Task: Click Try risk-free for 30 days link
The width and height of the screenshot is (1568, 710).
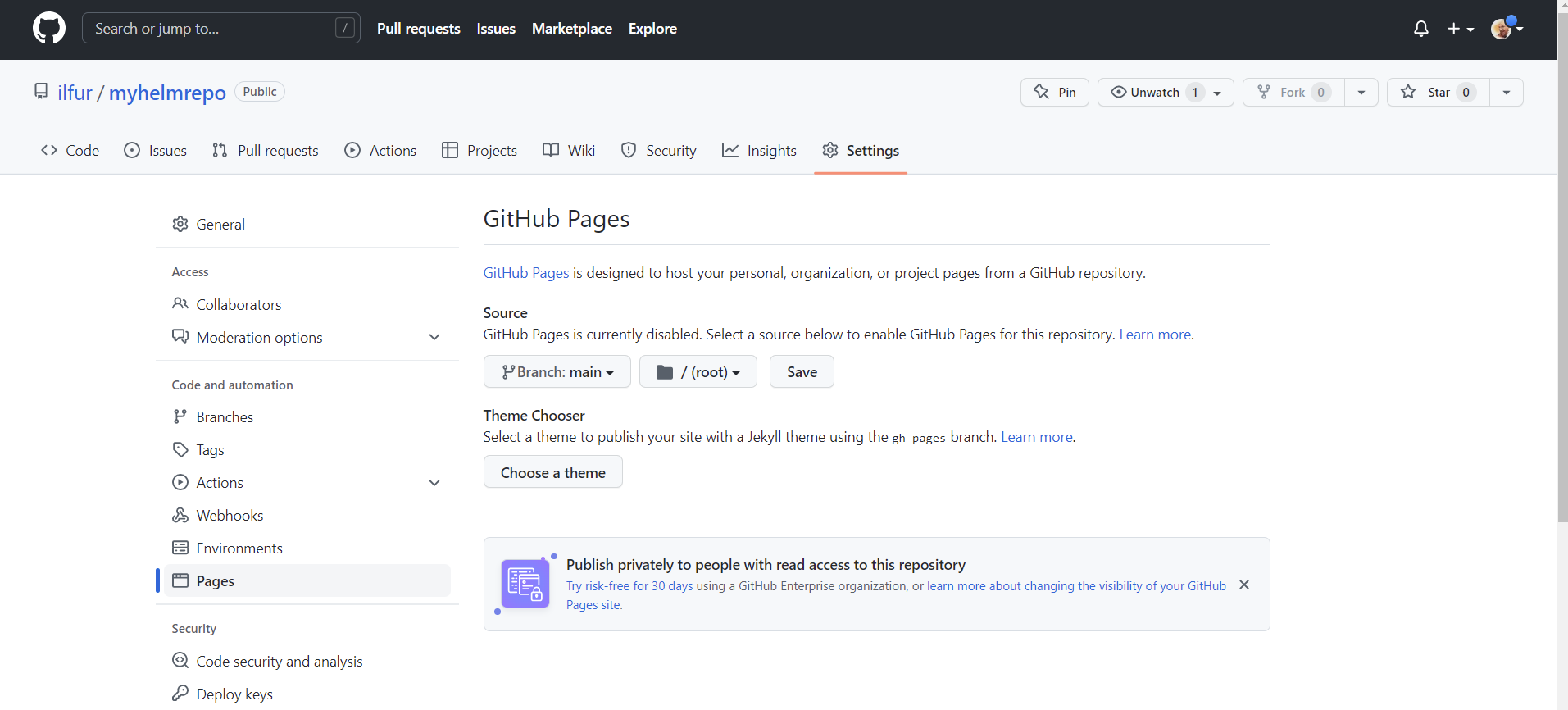Action: pos(629,586)
